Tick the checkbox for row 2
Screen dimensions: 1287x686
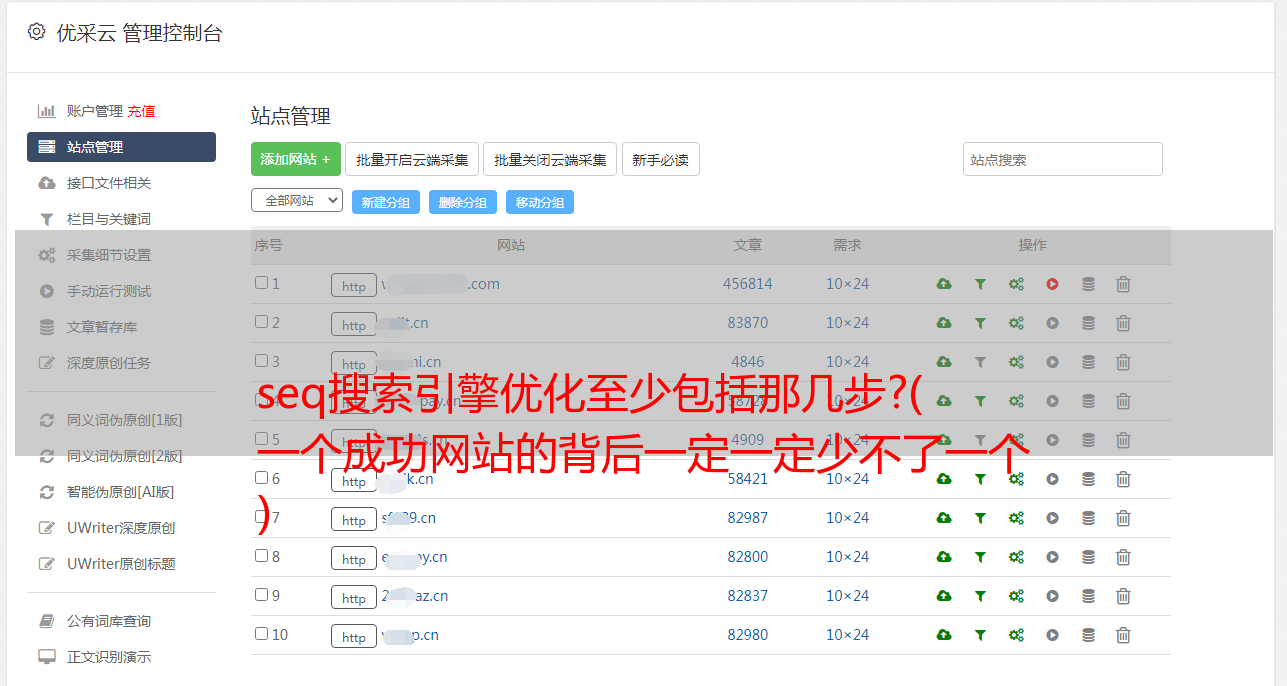[x=261, y=322]
